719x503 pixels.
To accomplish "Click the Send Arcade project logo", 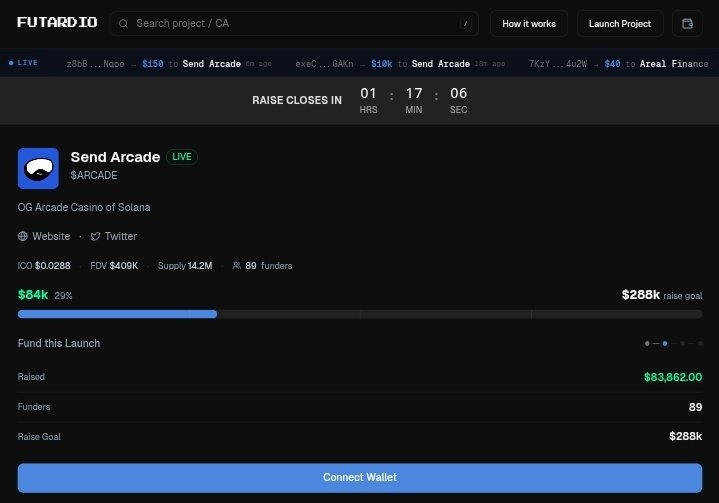I will (x=38, y=168).
